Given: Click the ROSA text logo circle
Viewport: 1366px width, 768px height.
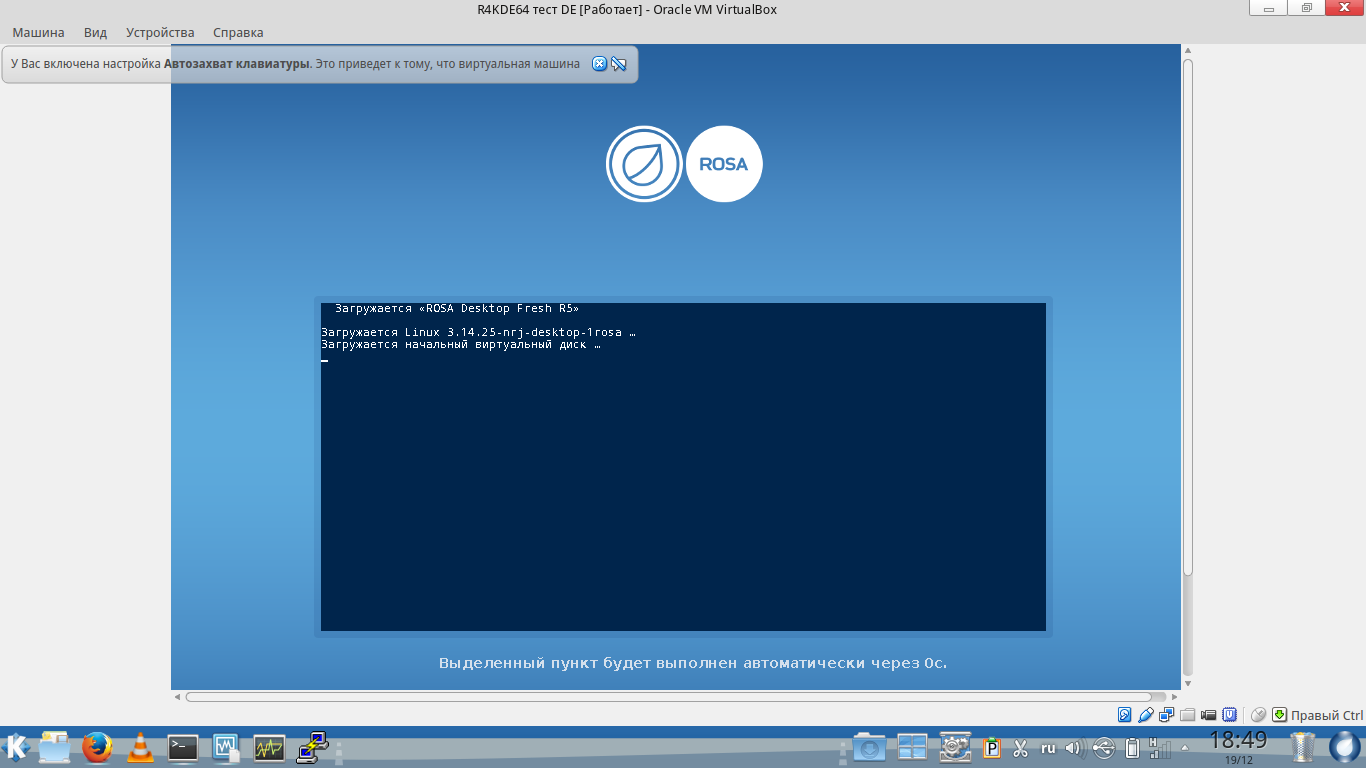Looking at the screenshot, I should pos(724,164).
